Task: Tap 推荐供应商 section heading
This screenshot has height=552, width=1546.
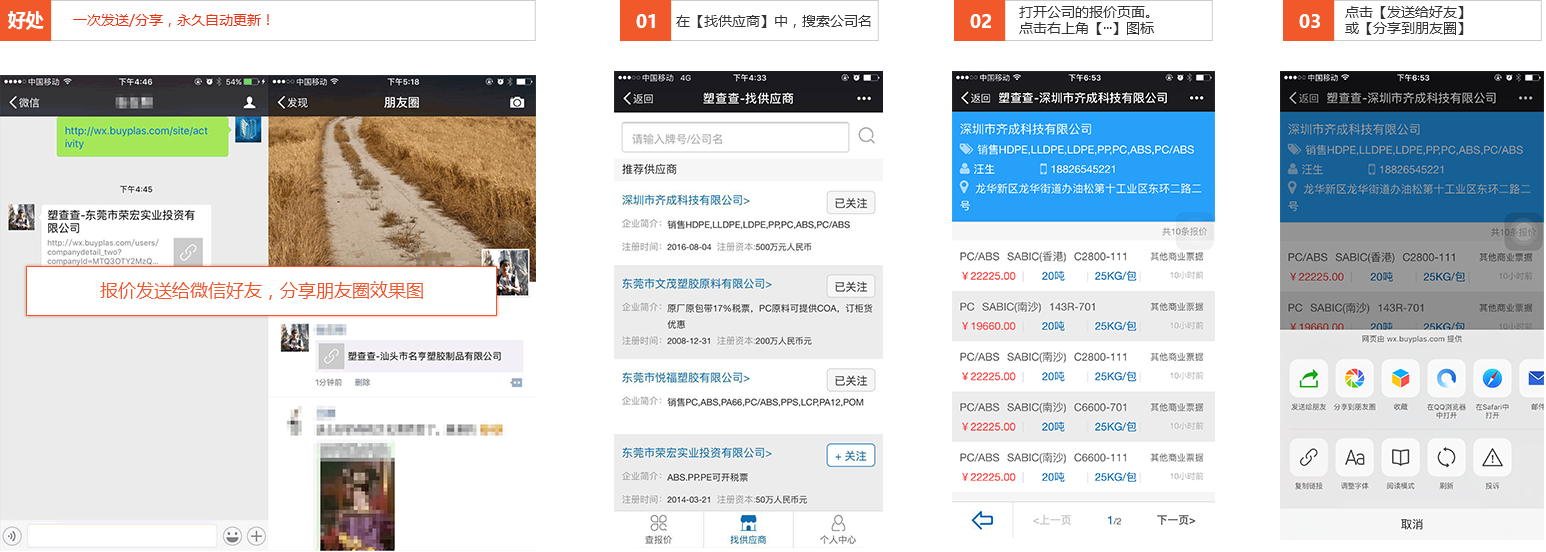Action: (649, 169)
